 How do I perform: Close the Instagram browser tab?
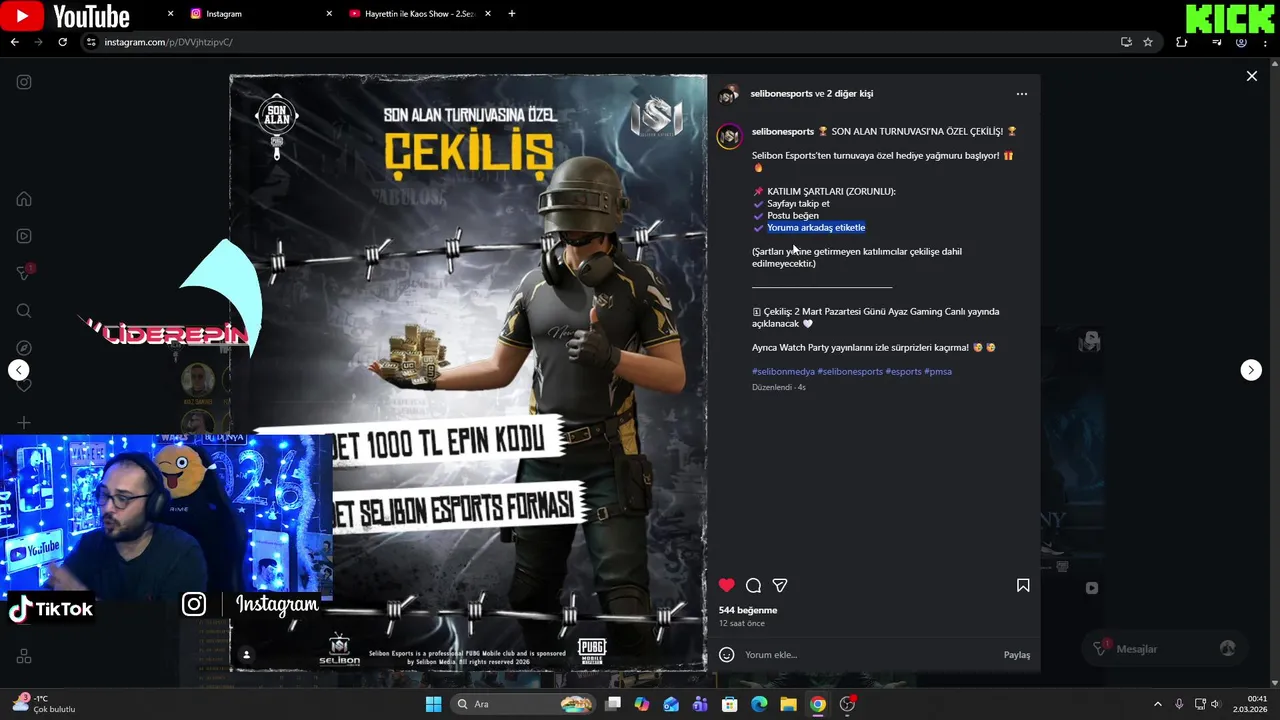click(329, 14)
